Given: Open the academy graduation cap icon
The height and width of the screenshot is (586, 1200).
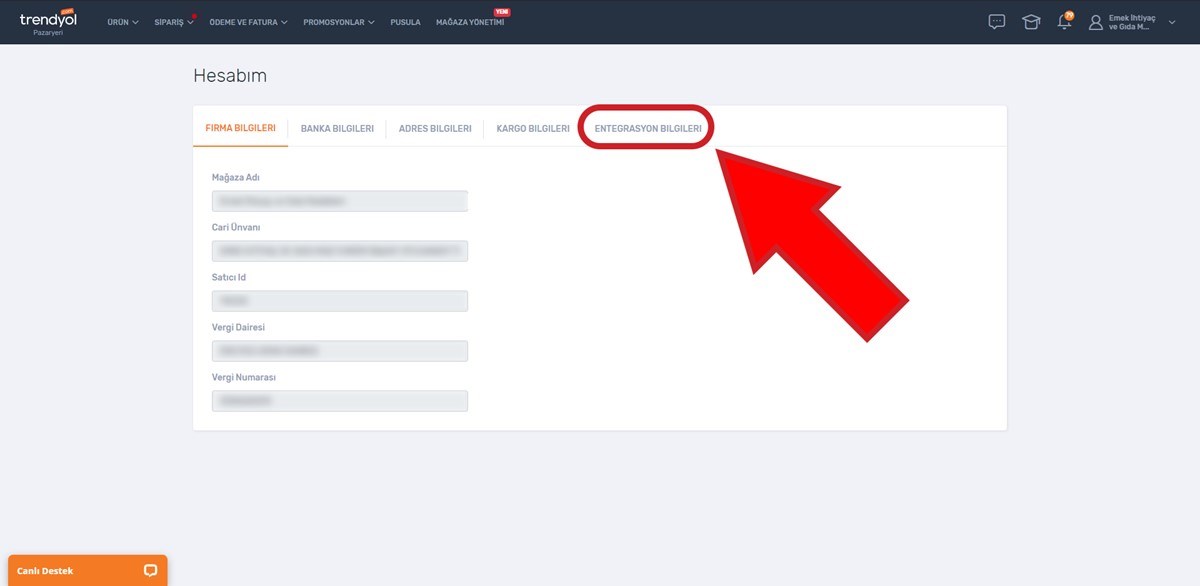Looking at the screenshot, I should (x=1031, y=22).
